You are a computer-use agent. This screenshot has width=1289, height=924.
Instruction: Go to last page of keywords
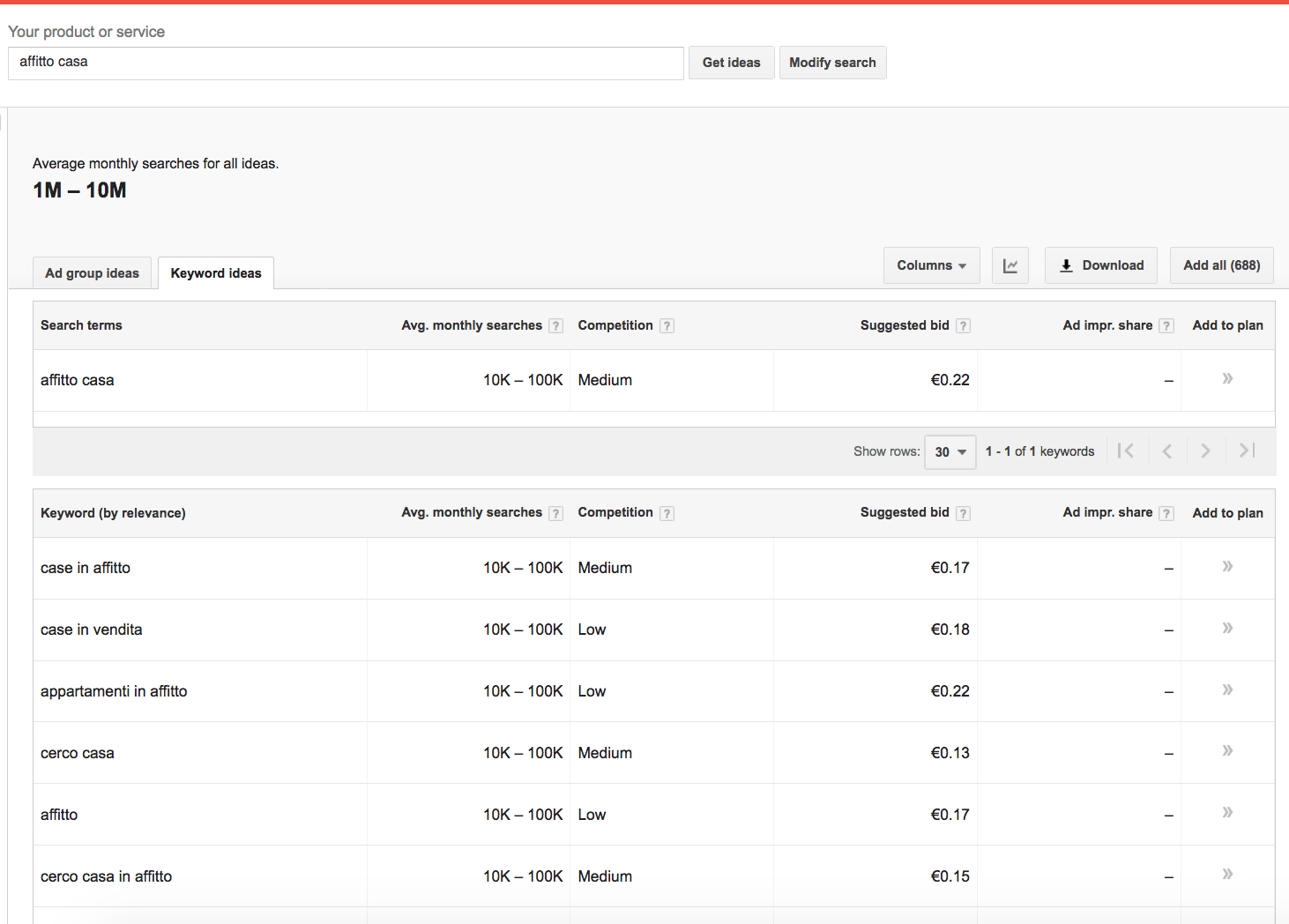tap(1246, 451)
